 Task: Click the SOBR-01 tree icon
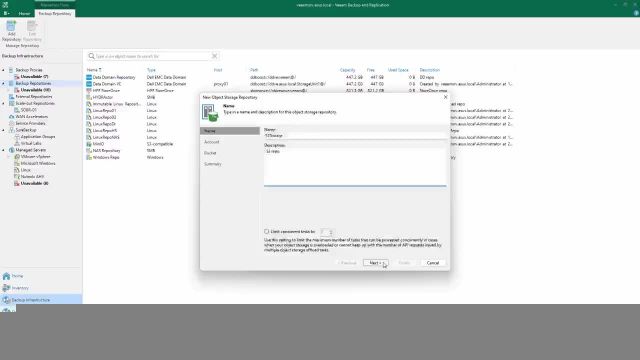tap(17, 110)
